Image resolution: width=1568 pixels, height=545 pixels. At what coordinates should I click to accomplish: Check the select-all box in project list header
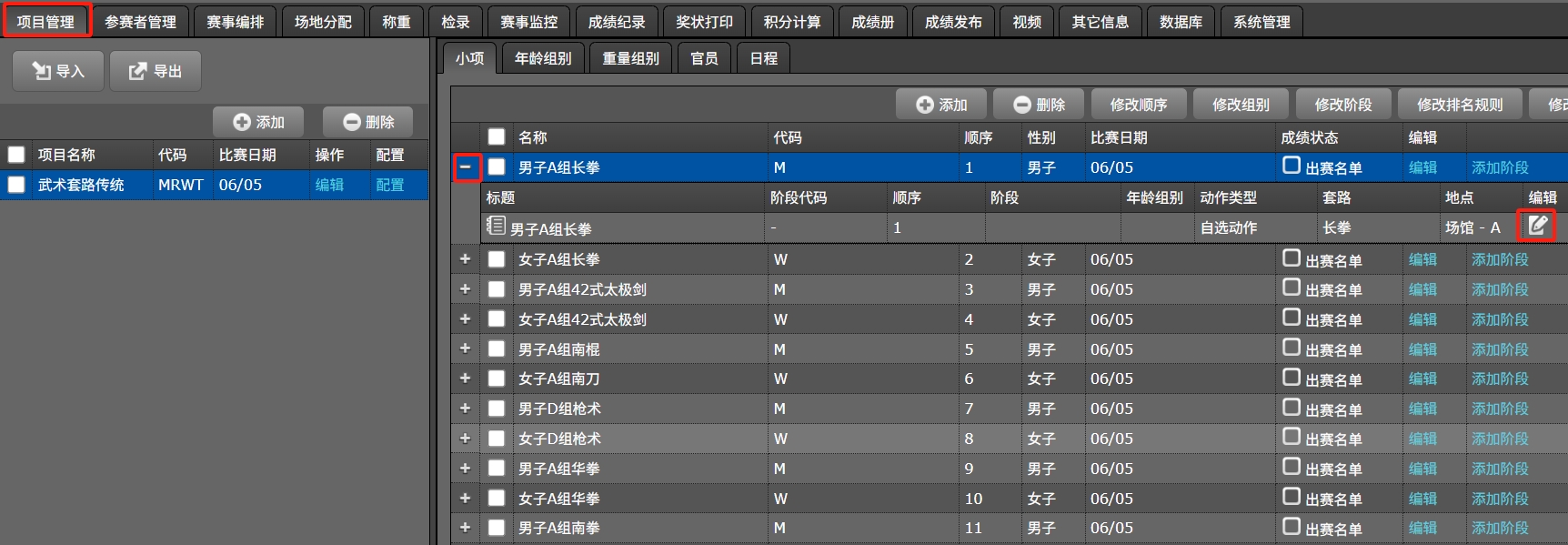15,154
